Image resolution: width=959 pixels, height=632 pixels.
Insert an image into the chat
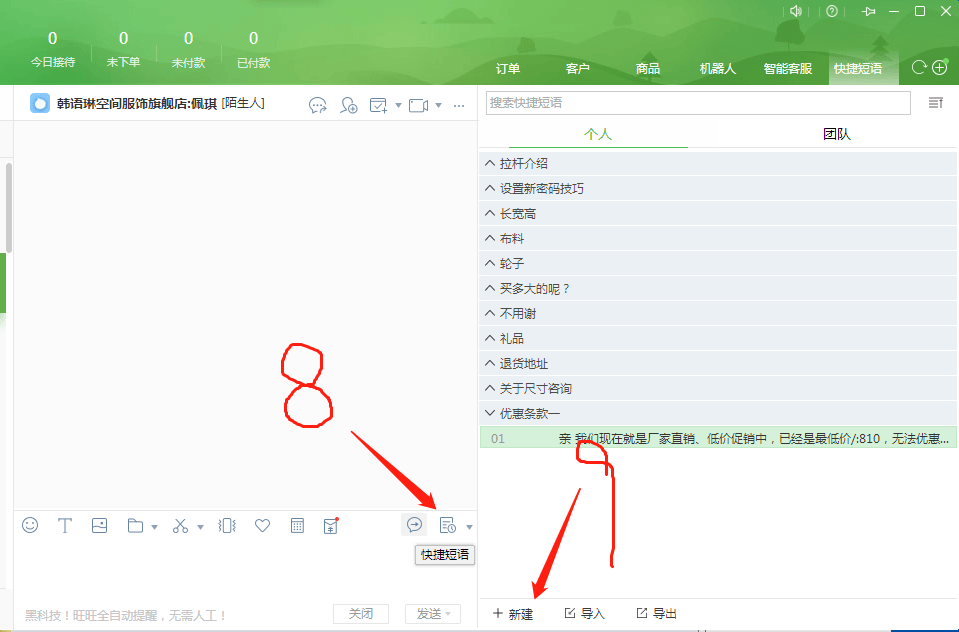tap(99, 524)
